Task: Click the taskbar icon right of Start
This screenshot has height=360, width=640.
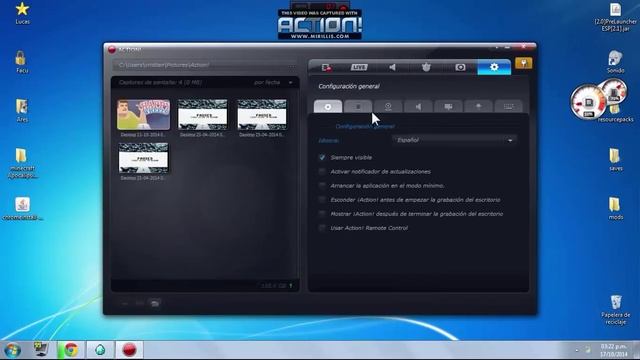Action: [x=41, y=350]
